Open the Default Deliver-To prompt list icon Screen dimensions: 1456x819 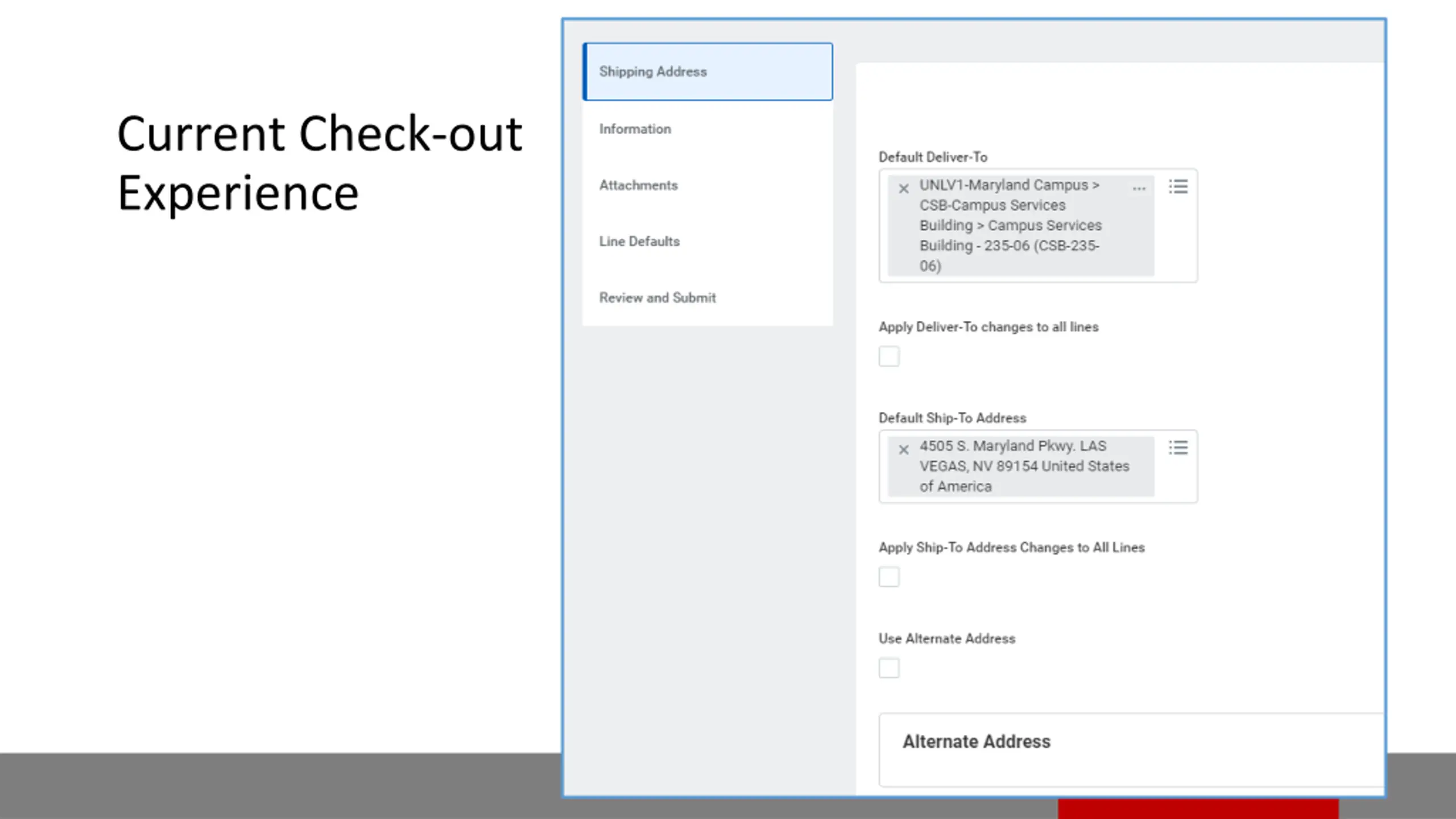(x=1178, y=187)
